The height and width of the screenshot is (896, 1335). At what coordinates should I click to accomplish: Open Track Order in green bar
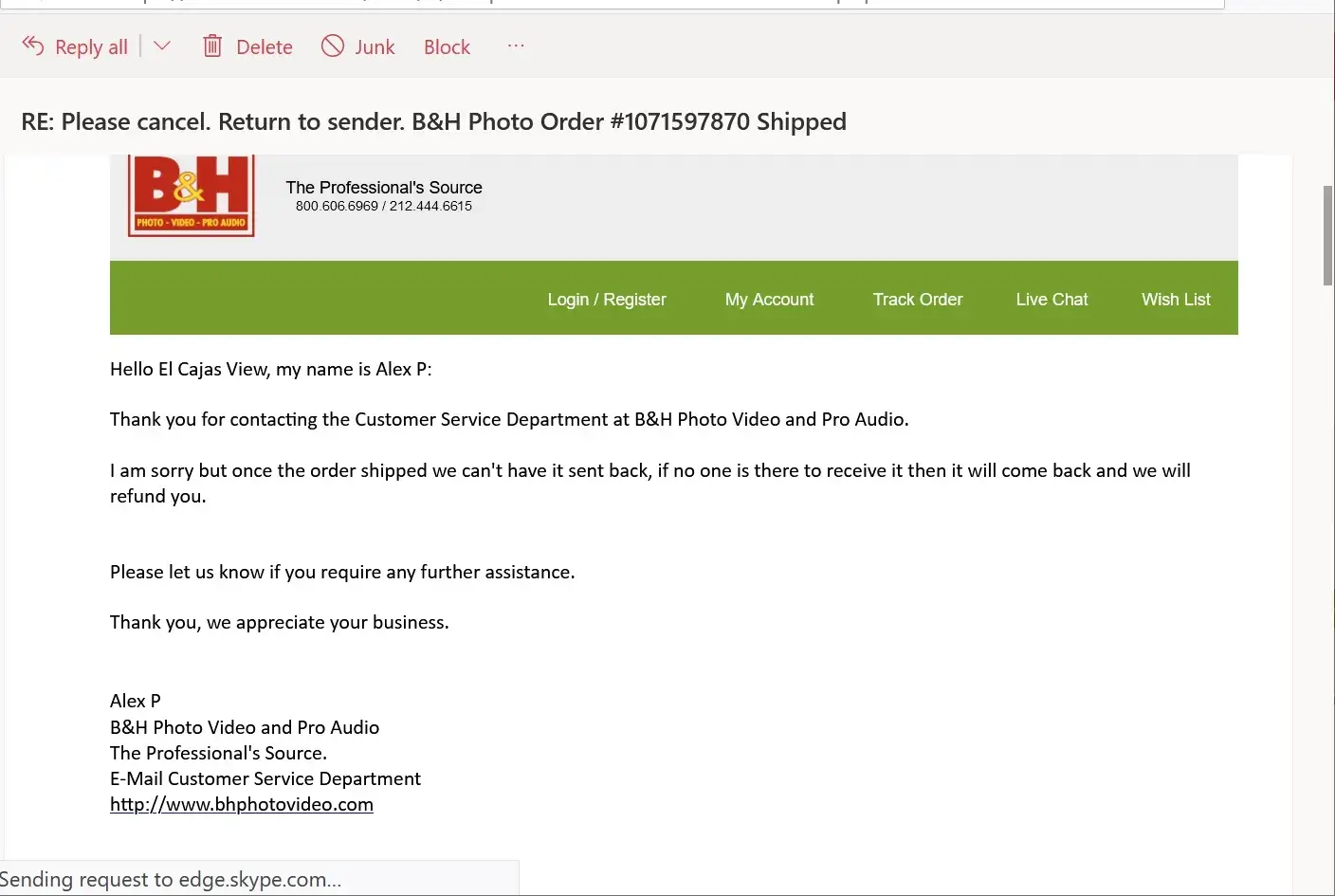[917, 300]
